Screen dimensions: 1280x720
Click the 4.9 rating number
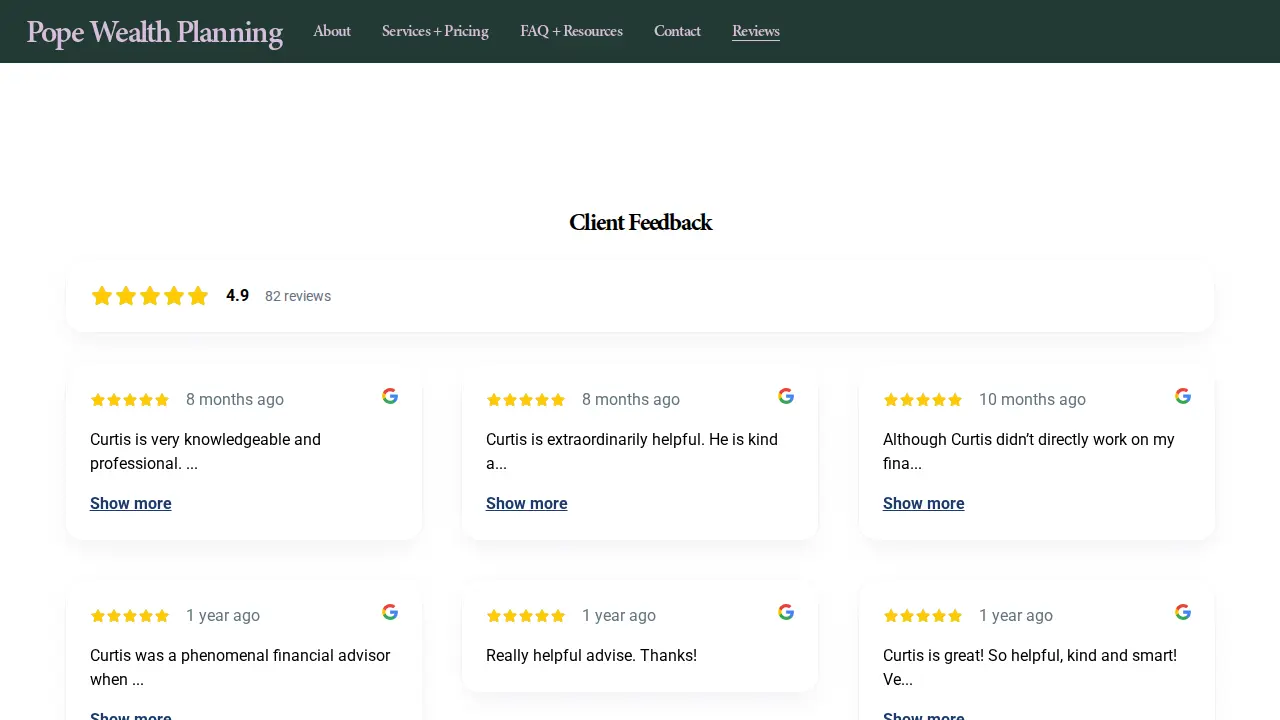click(238, 296)
